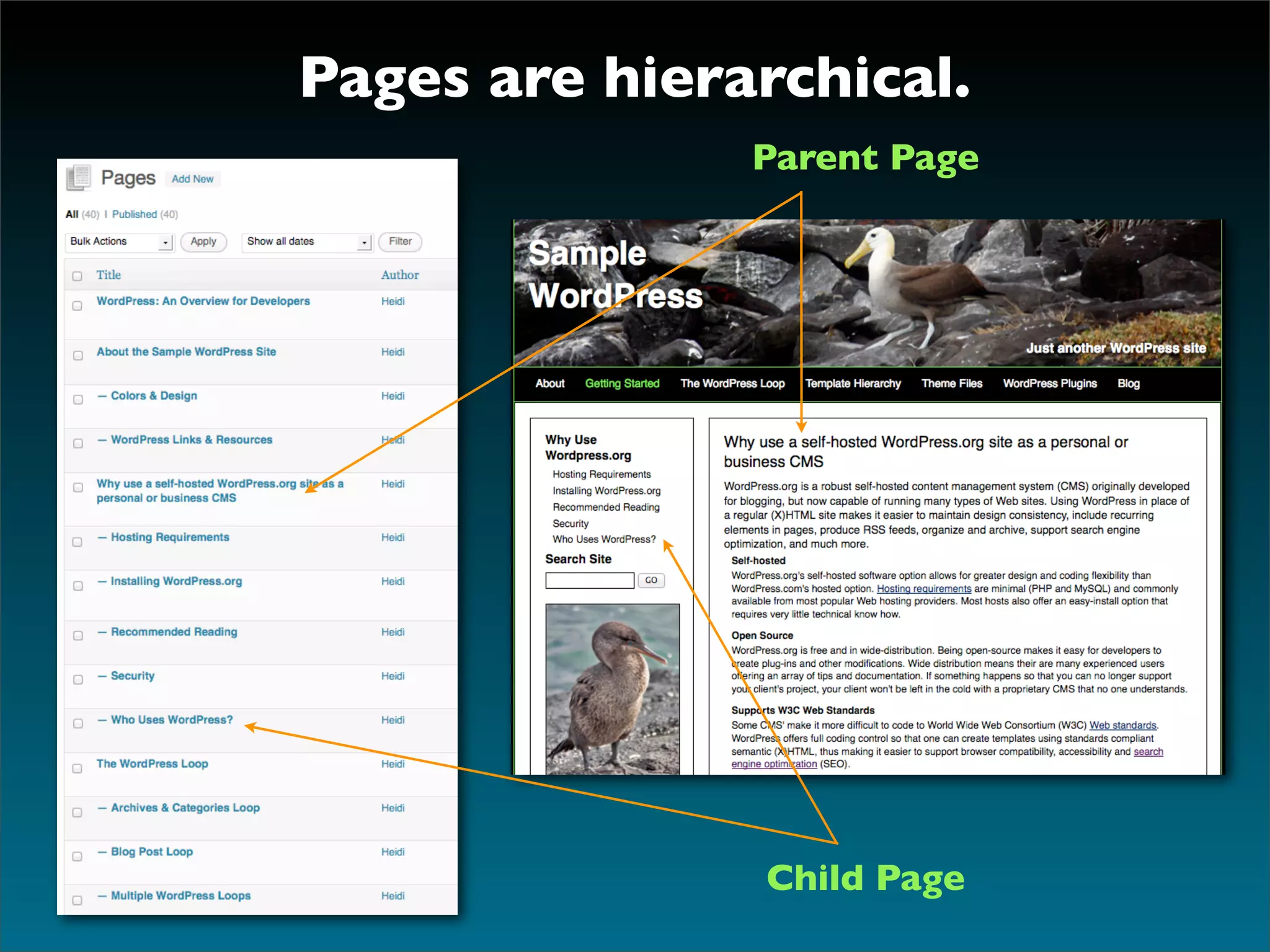Screen dimensions: 1270x952
Task: Sort pages by the Author column header
Action: click(400, 275)
